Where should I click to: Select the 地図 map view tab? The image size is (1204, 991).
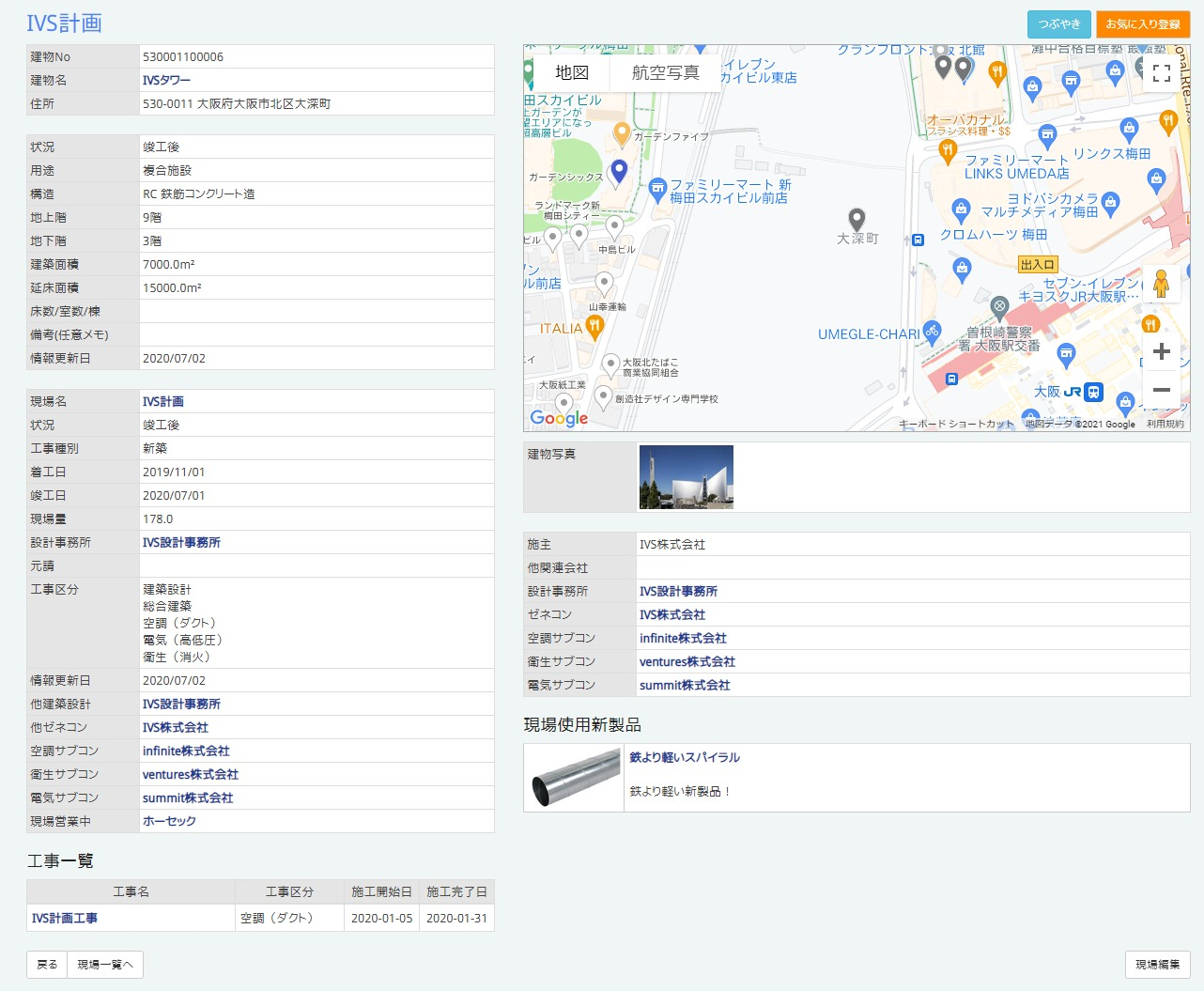point(571,72)
